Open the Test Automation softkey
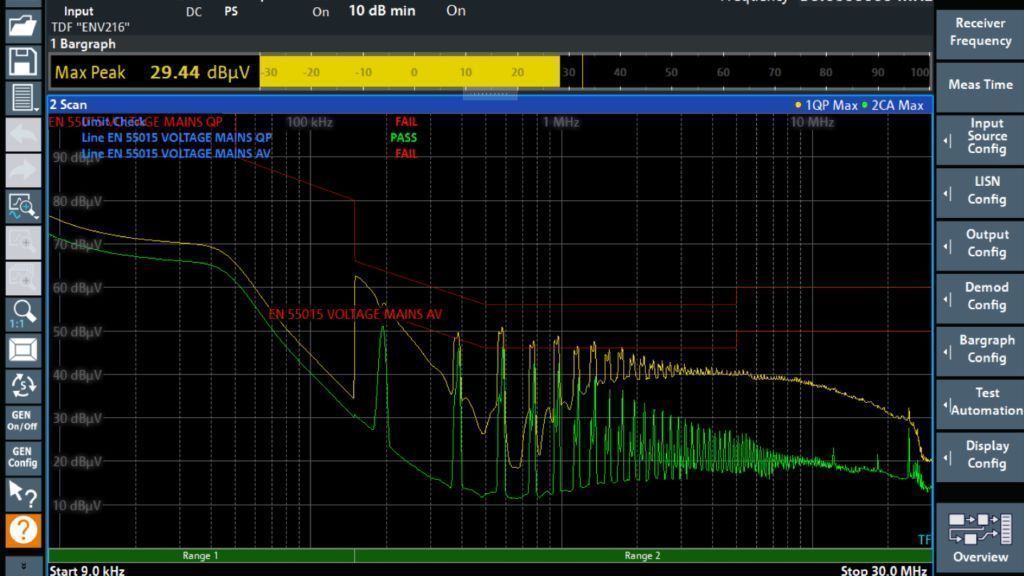 (x=985, y=402)
